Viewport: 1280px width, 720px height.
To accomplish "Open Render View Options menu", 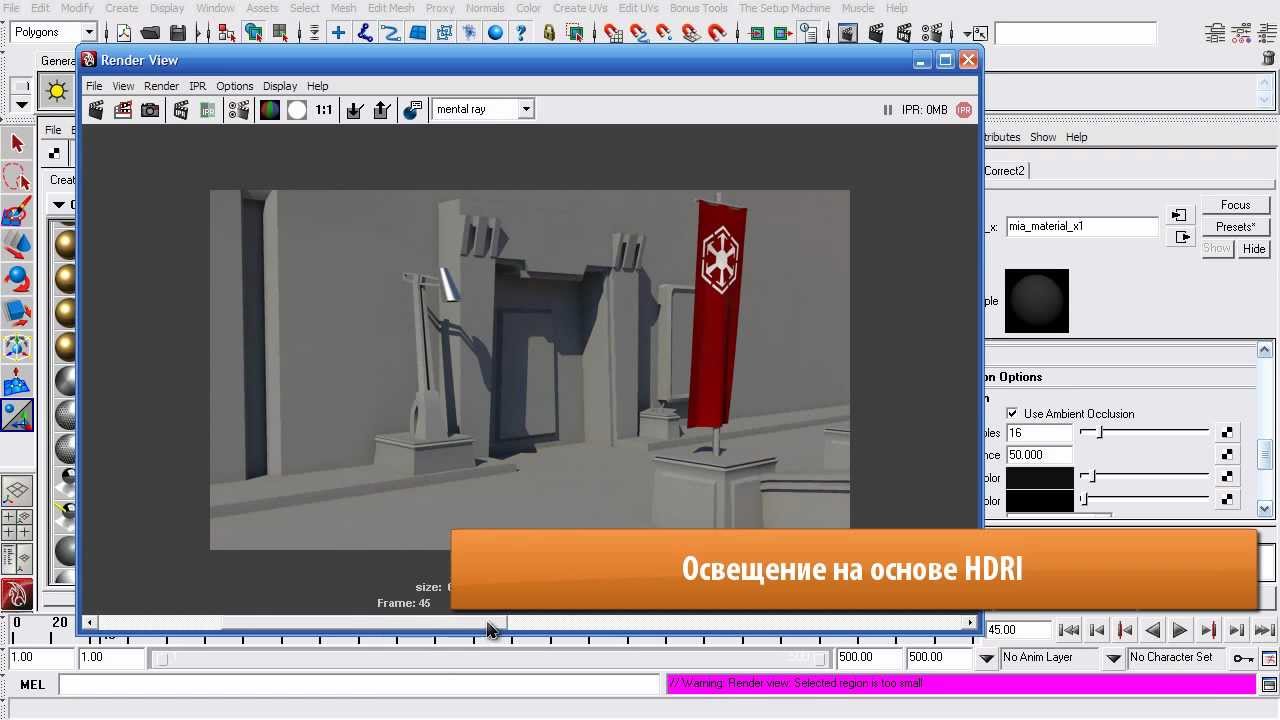I will (235, 86).
